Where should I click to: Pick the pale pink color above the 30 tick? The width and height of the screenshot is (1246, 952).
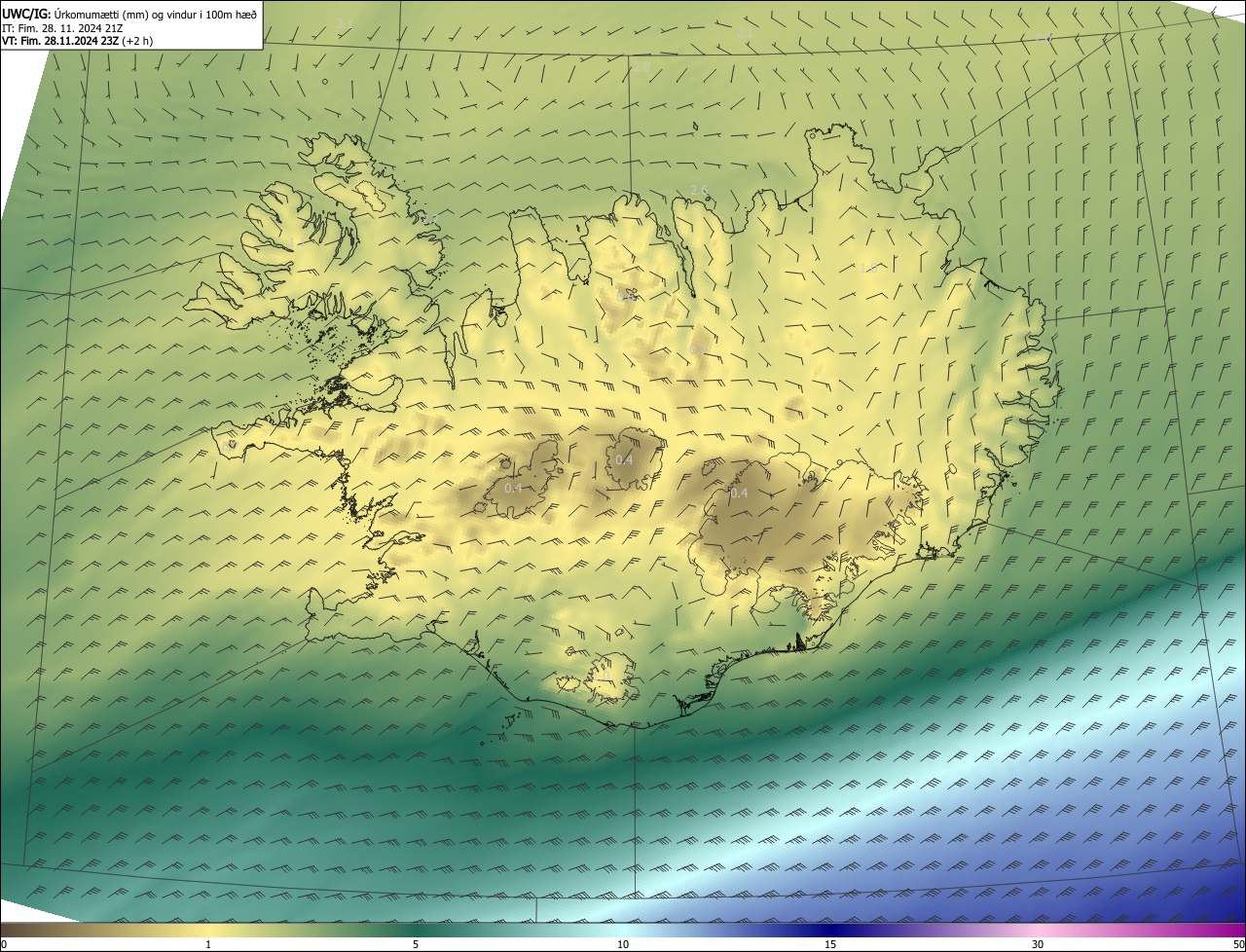(1038, 930)
